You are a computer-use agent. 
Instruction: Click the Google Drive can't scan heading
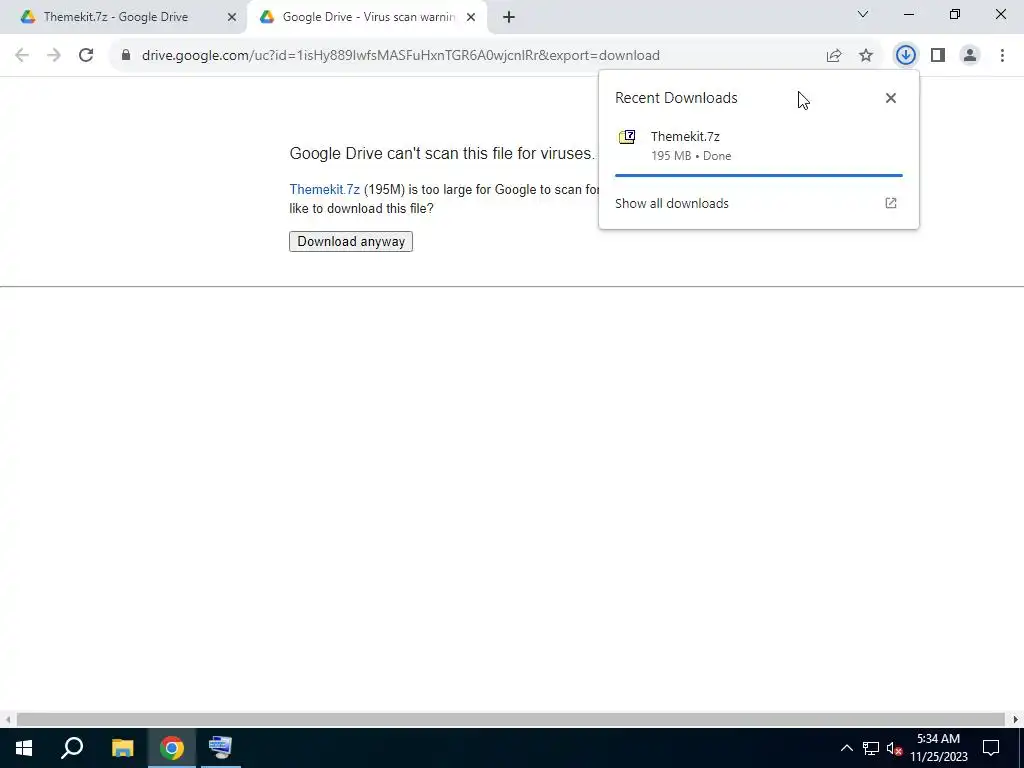442,153
